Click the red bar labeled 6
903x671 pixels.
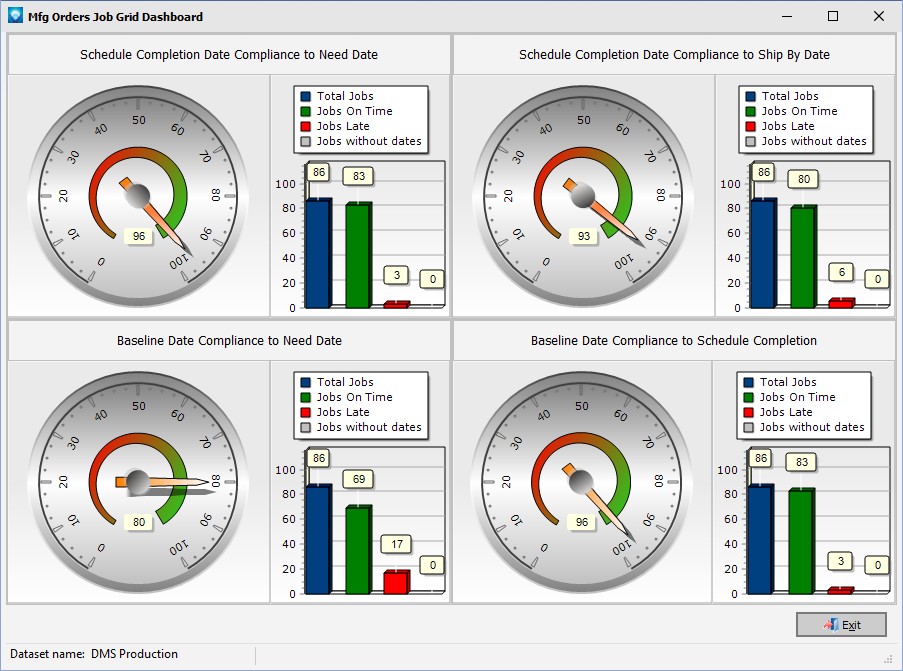pos(840,303)
